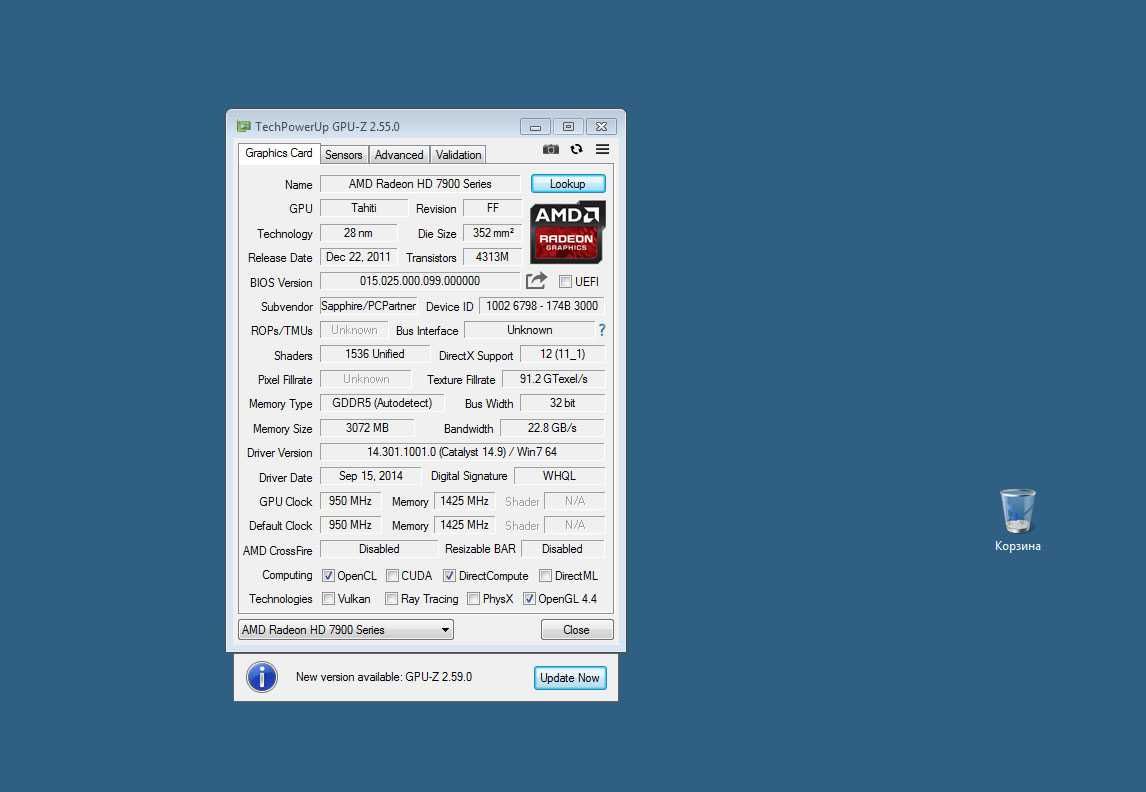This screenshot has width=1146, height=792.
Task: Click the Default Clock field 950 MHz
Action: (350, 525)
